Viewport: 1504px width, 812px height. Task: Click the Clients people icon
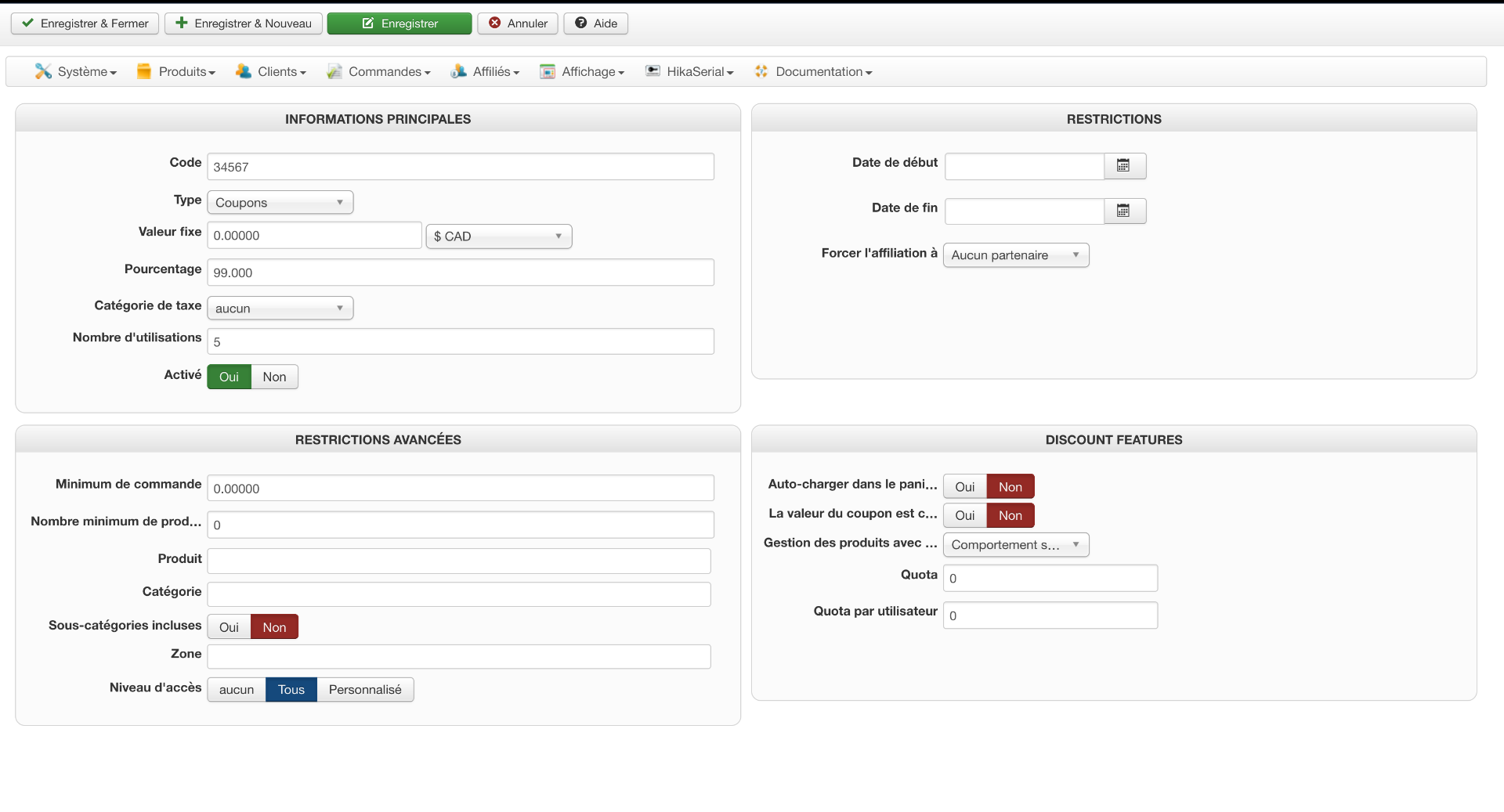click(x=244, y=71)
